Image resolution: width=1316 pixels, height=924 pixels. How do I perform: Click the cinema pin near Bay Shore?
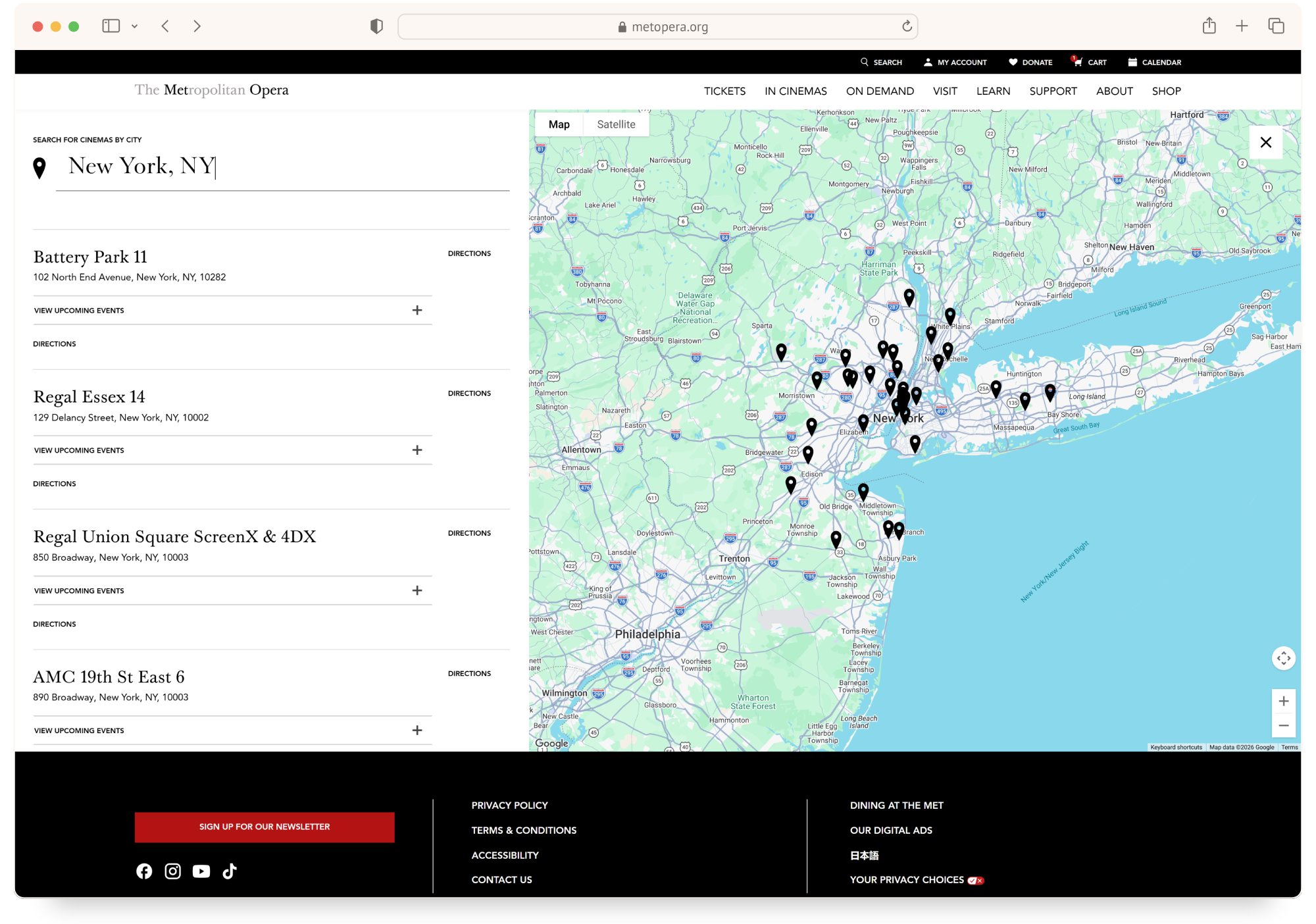[x=1050, y=393]
